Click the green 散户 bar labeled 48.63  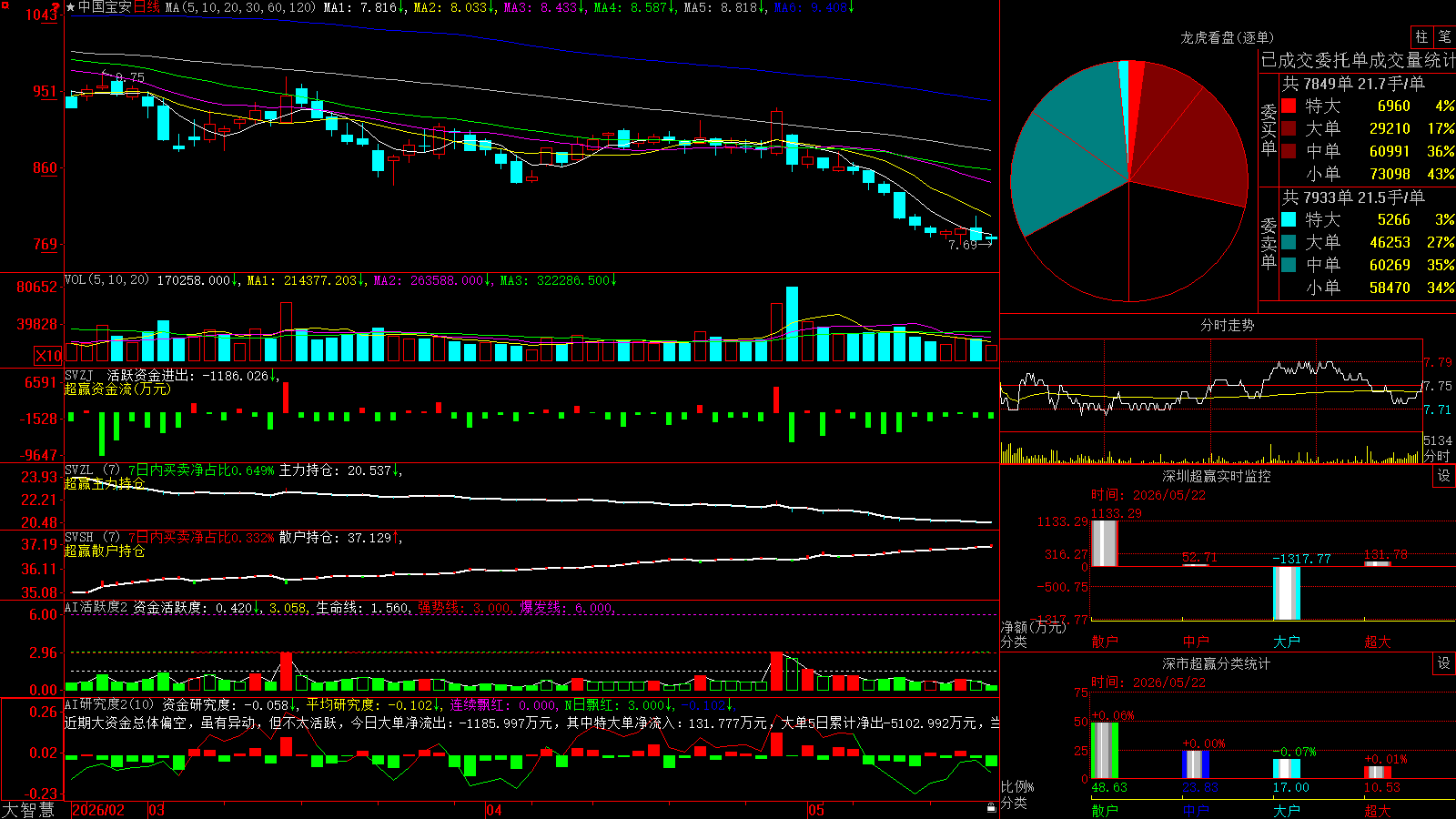click(x=1105, y=750)
